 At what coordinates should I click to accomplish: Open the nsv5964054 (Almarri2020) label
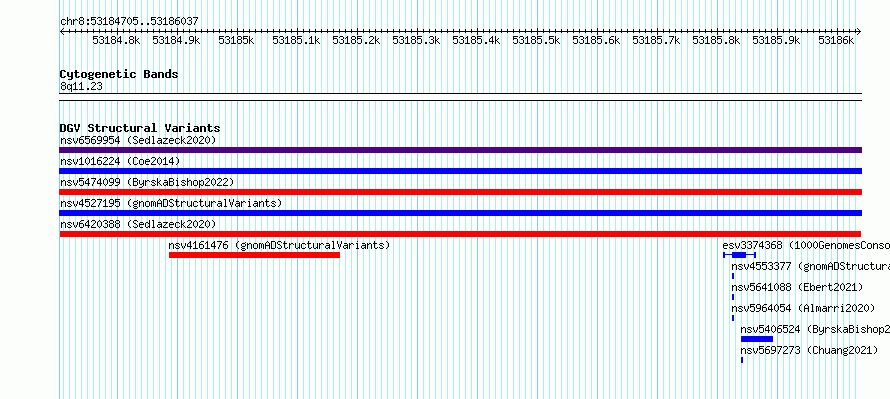click(x=803, y=308)
